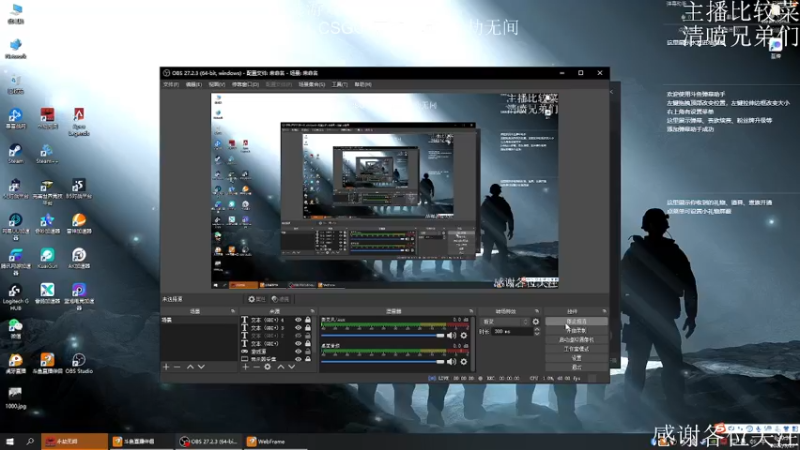Select the 1000.jpg desktop file
800x450 pixels.
coord(15,398)
